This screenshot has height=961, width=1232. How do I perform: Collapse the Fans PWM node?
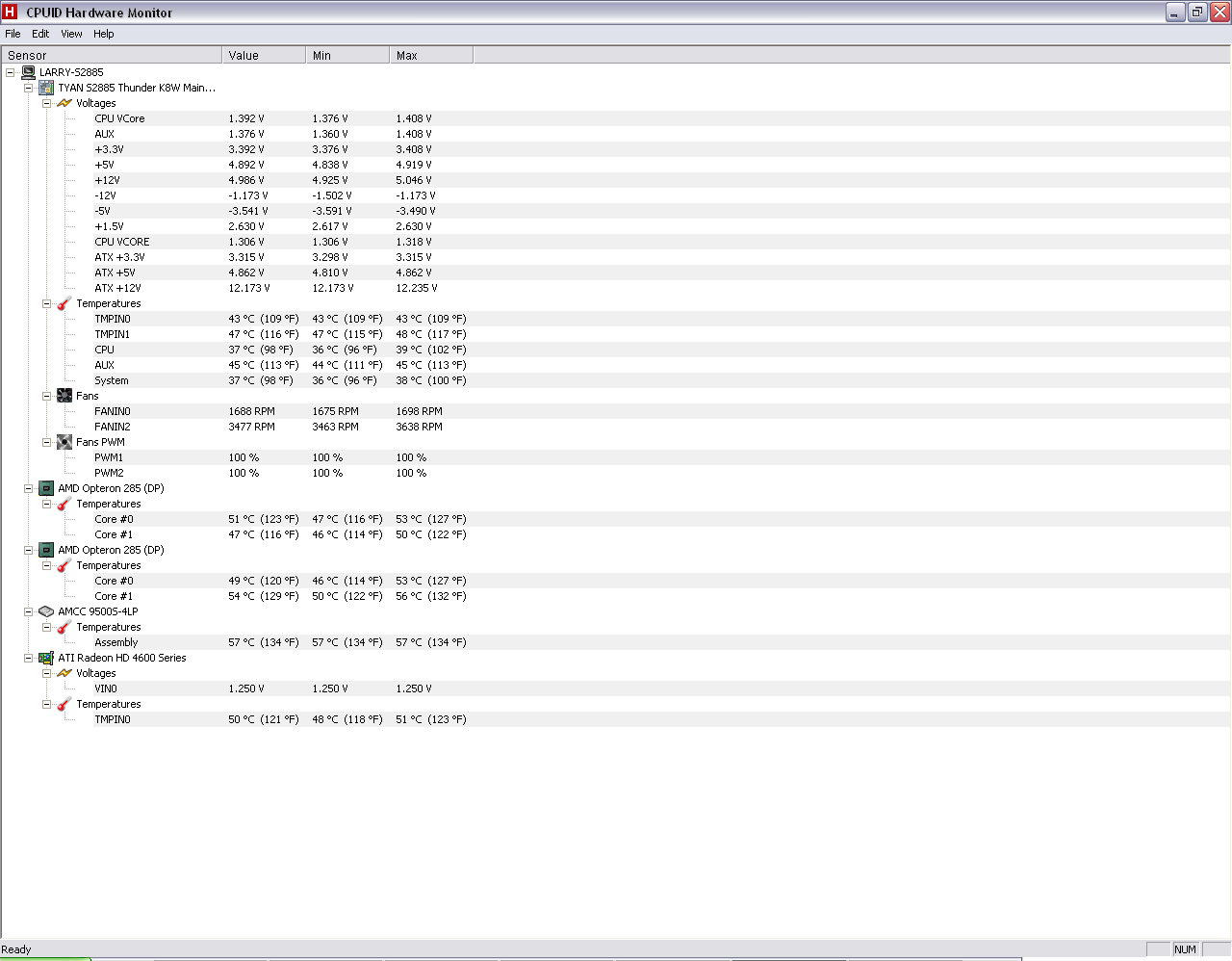pyautogui.click(x=47, y=442)
